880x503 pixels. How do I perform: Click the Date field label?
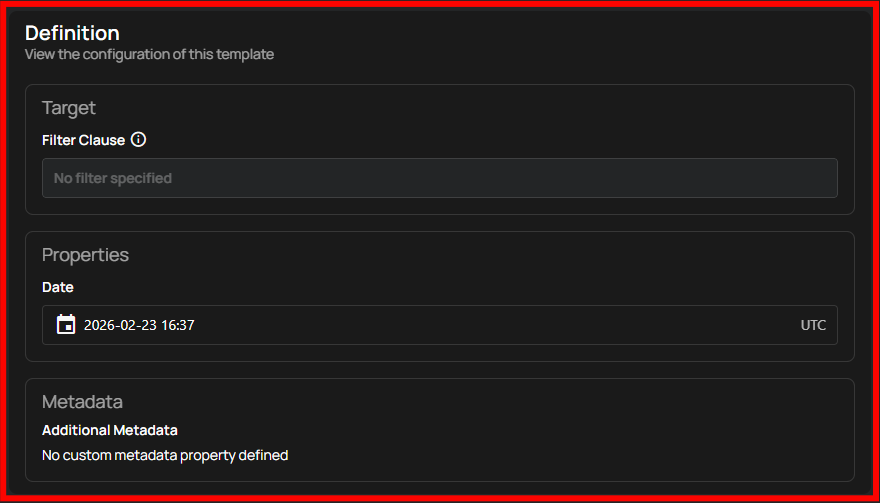pos(58,287)
